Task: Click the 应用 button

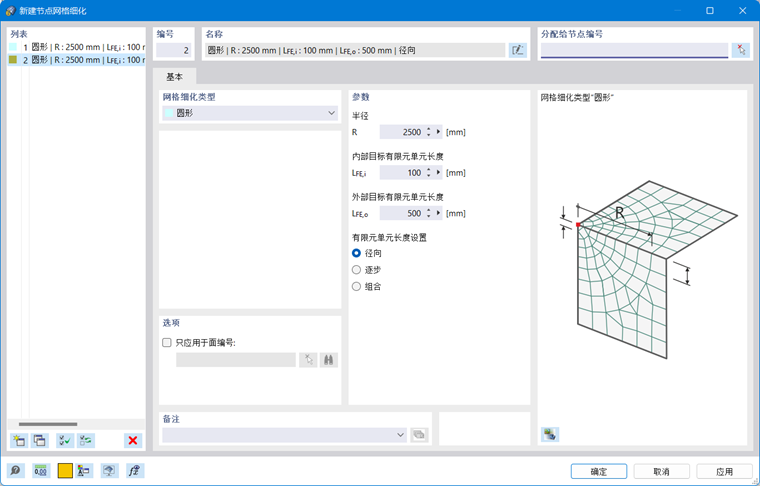Action: point(725,471)
